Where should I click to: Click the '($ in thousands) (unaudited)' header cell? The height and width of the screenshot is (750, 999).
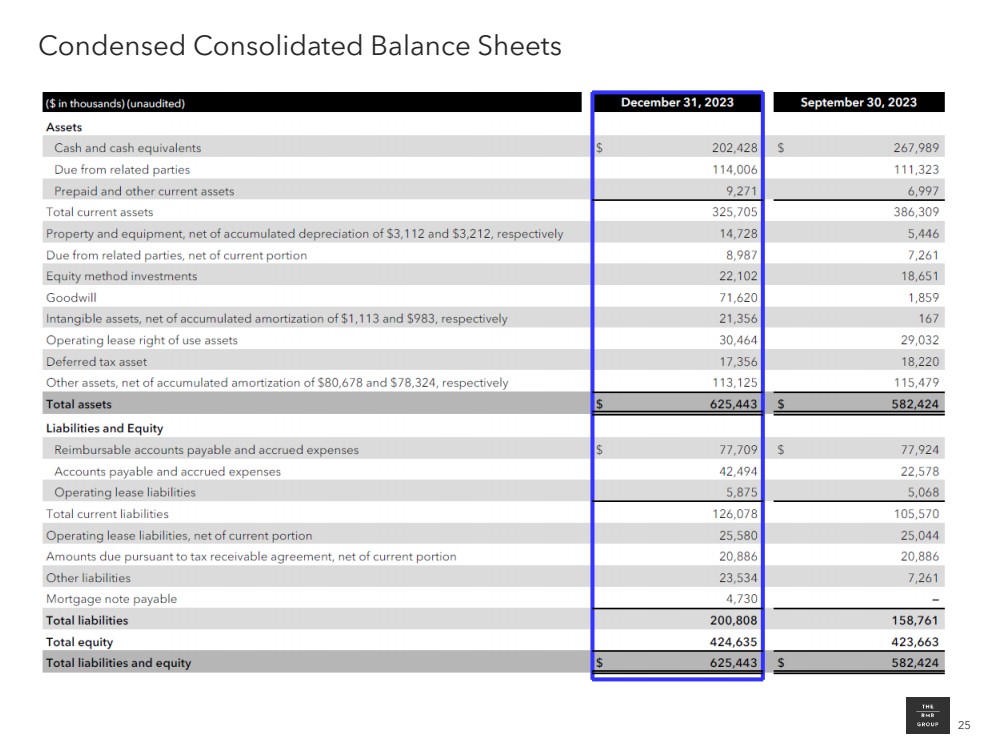click(x=115, y=104)
